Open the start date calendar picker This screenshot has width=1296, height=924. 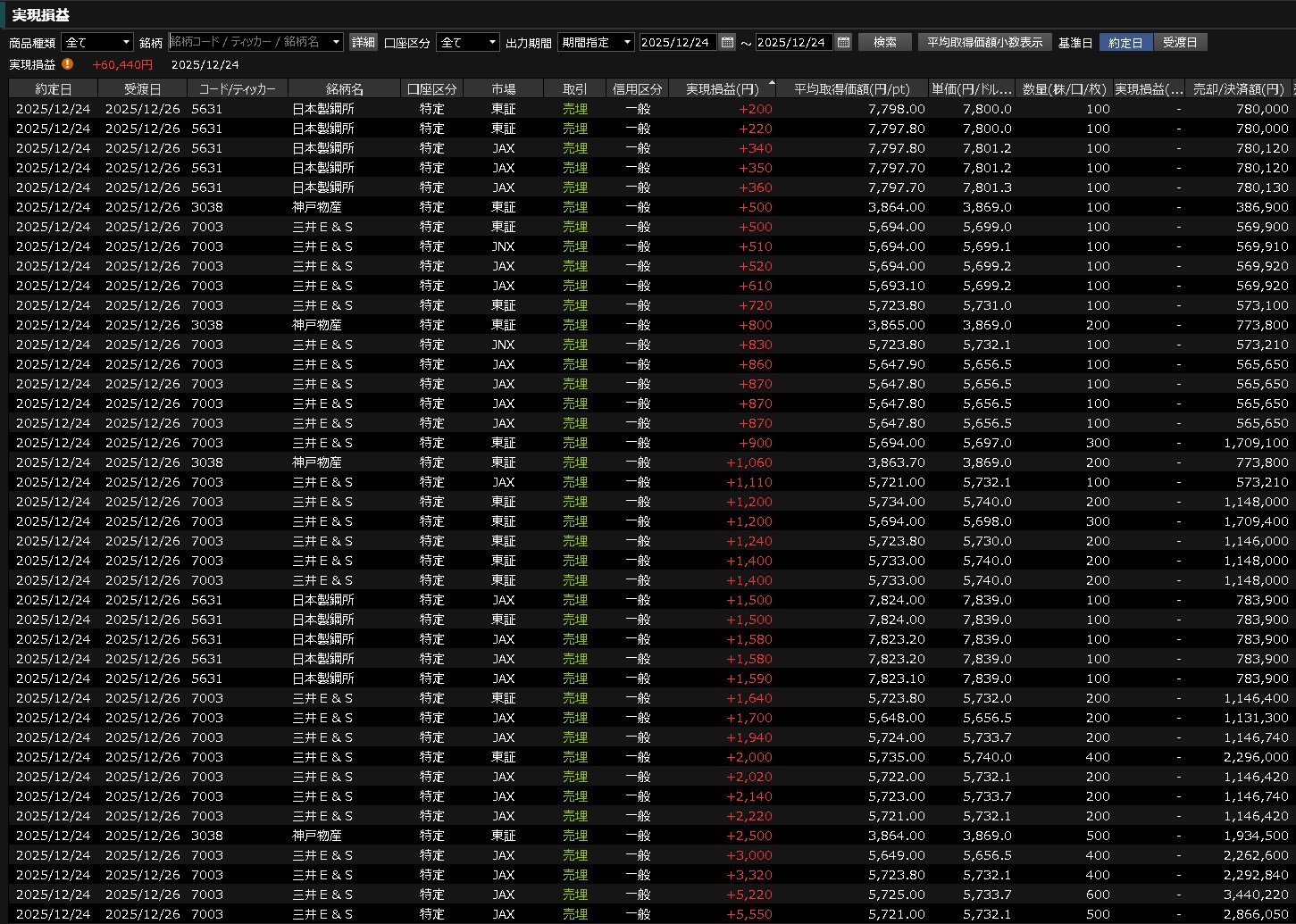(x=727, y=42)
